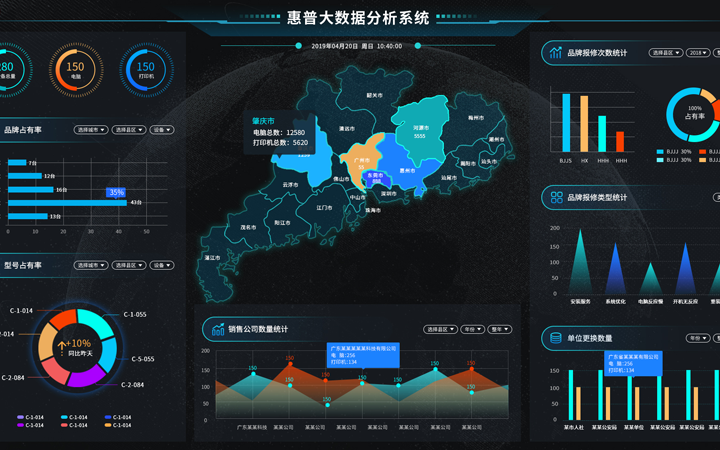Viewport: 720px width, 450px height.
Task: Click the database stack icon beside 单位更换数量
Action: (x=556, y=338)
